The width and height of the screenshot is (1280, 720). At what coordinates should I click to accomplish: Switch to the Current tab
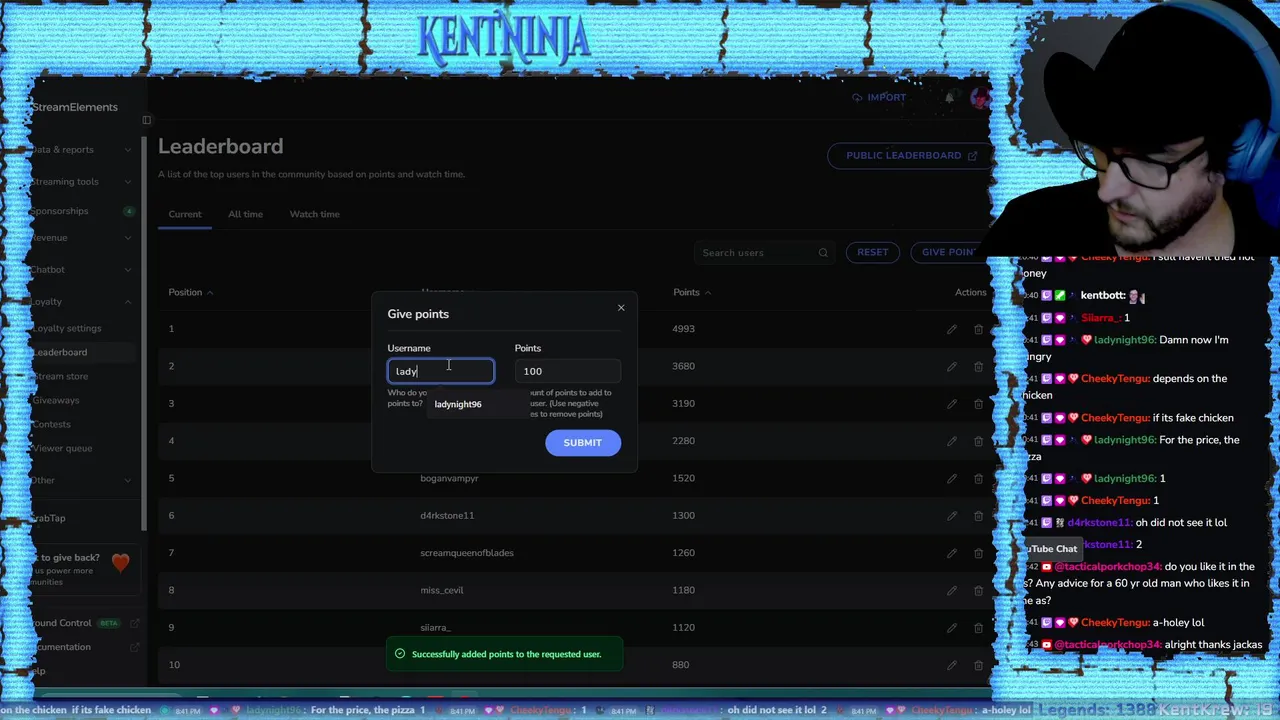point(185,214)
